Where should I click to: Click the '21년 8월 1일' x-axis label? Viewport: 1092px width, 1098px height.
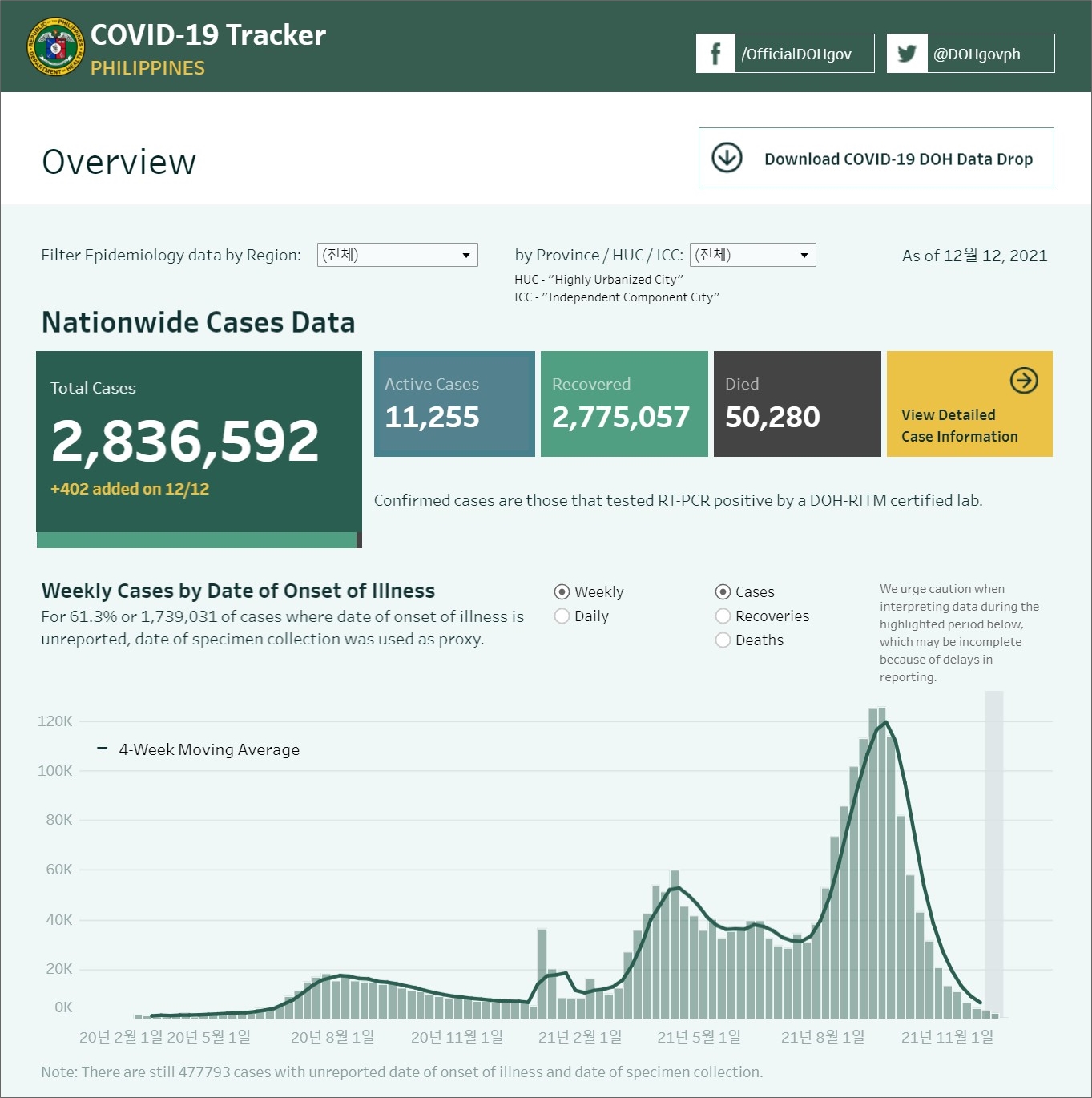tap(823, 1037)
